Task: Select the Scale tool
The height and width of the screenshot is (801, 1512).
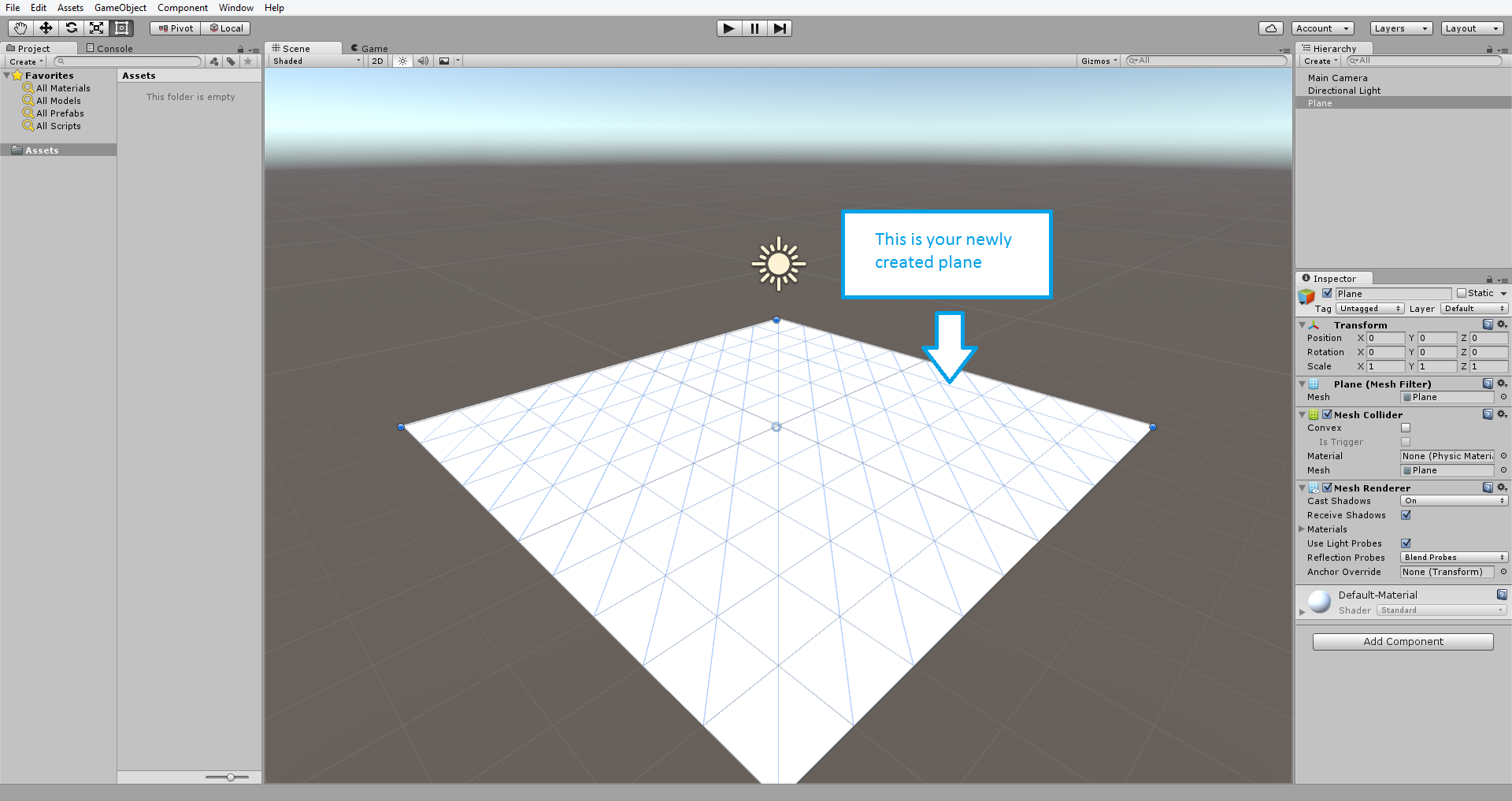Action: click(96, 28)
